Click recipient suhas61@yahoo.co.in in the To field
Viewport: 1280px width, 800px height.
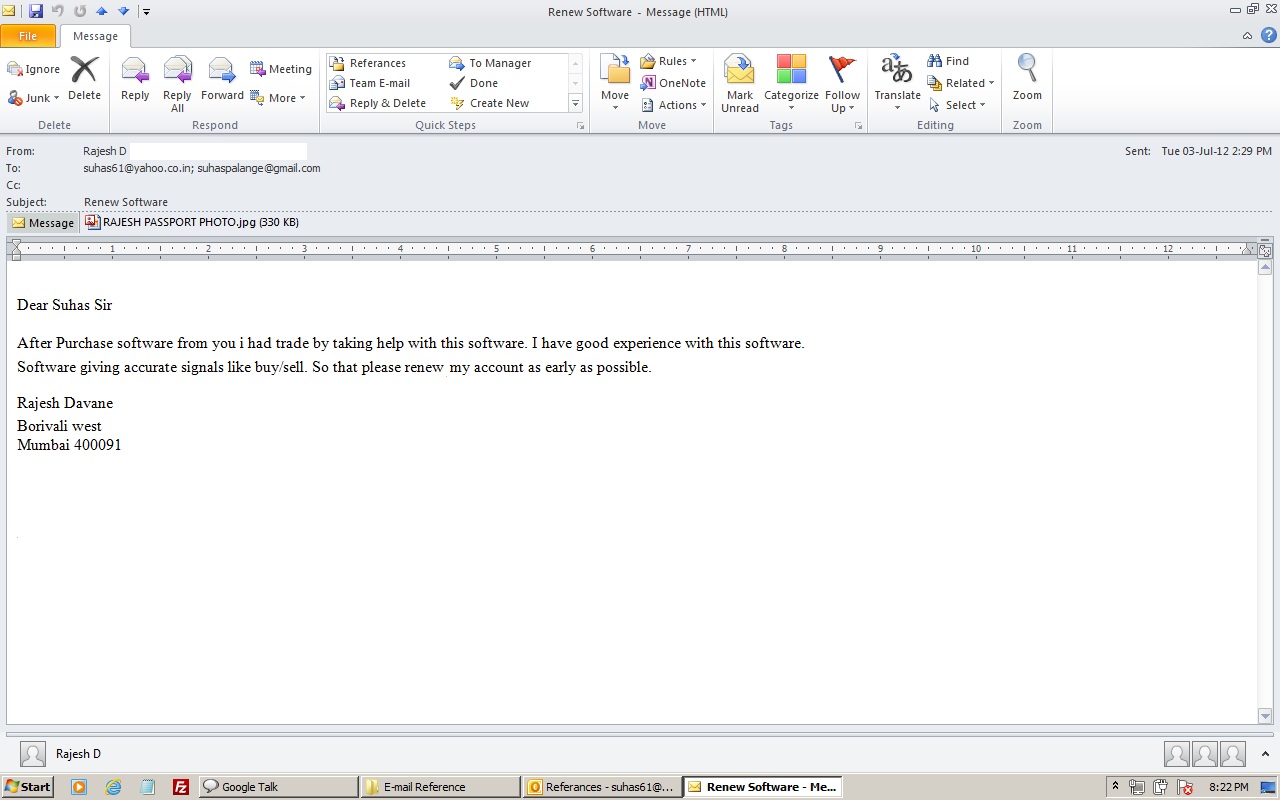(137, 168)
